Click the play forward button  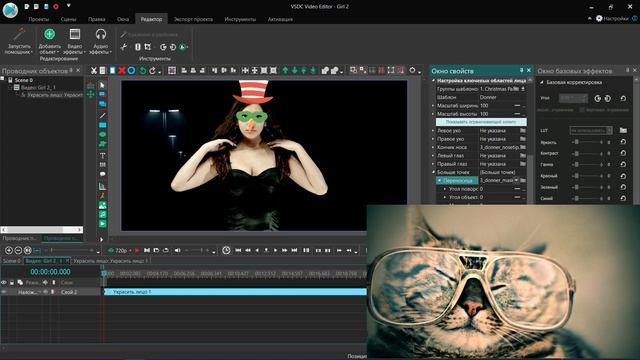276,250
